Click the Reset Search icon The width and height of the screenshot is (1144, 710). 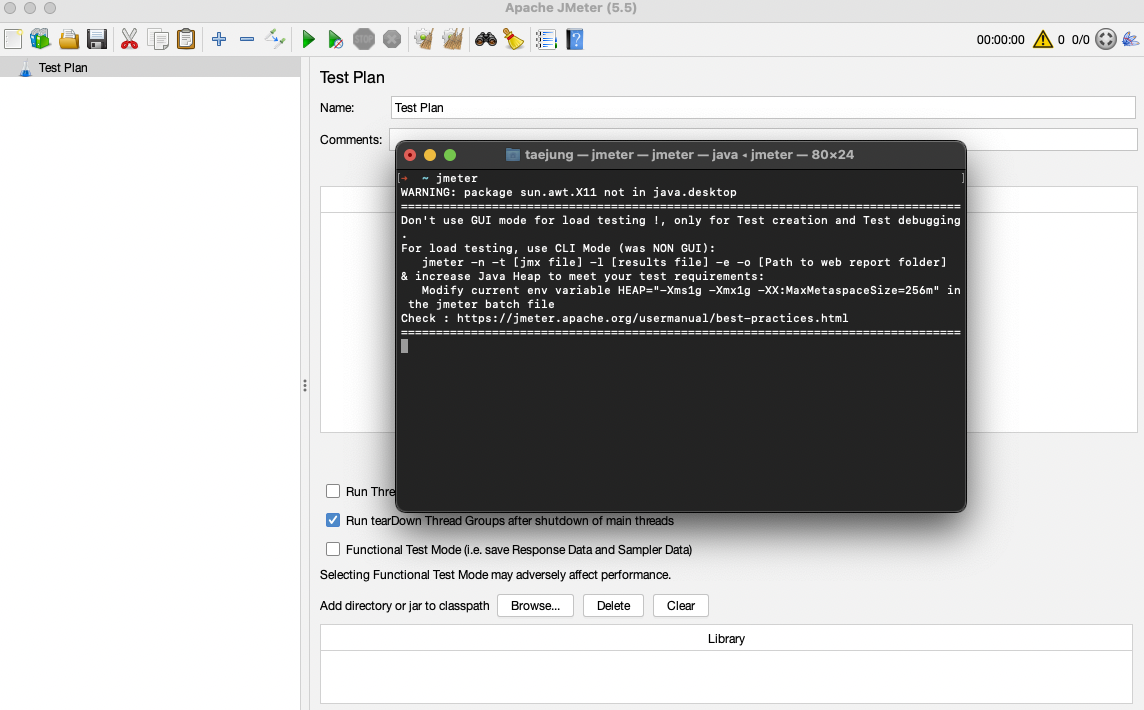coord(514,39)
